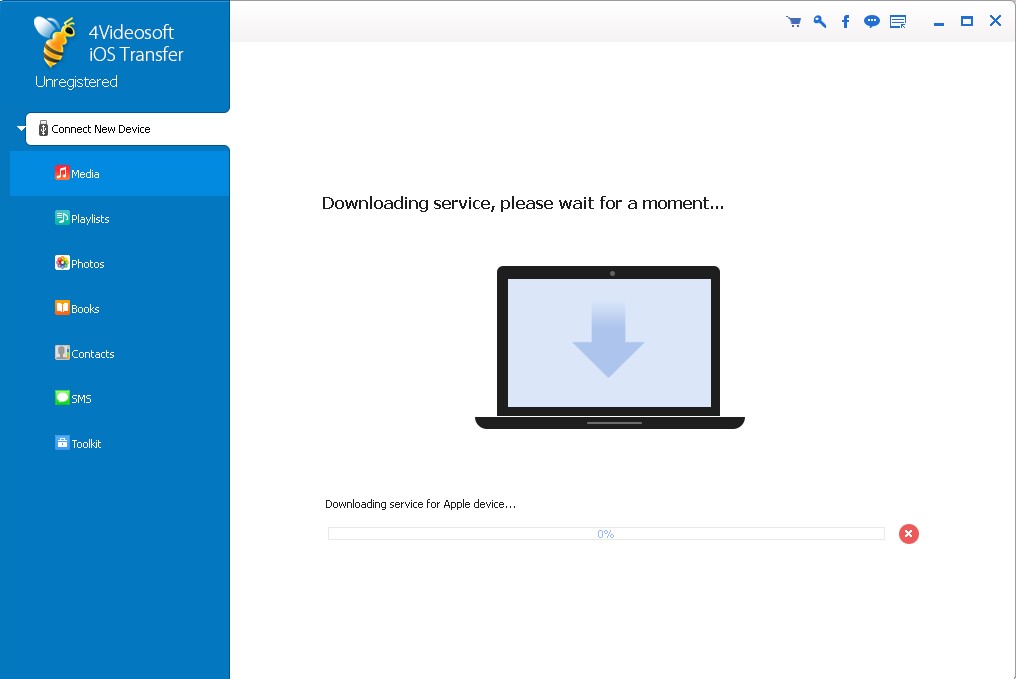The width and height of the screenshot is (1016, 679).
Task: Select the Connect New Device entry
Action: (100, 129)
